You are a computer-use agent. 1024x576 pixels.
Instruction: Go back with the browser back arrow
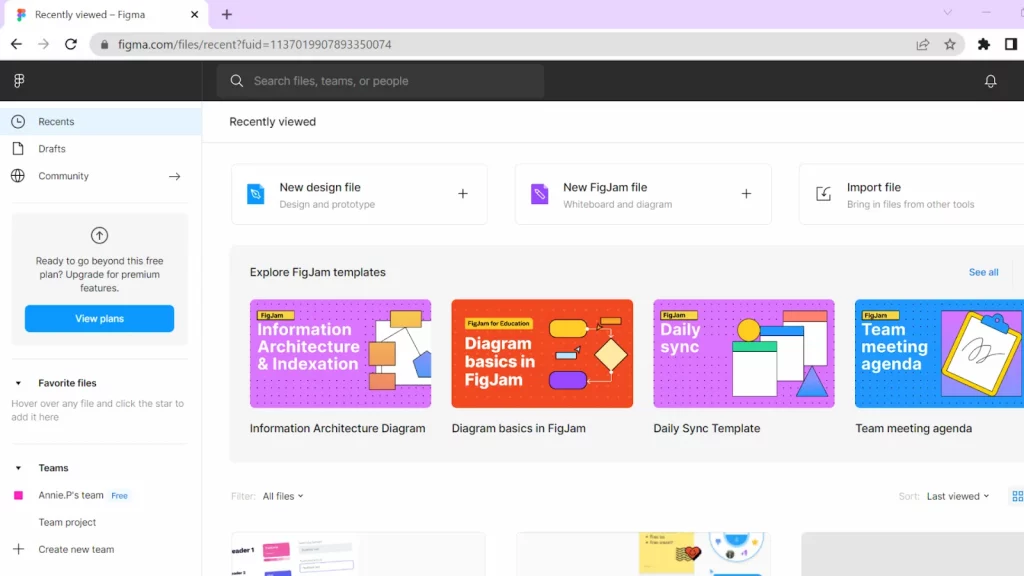pos(16,44)
